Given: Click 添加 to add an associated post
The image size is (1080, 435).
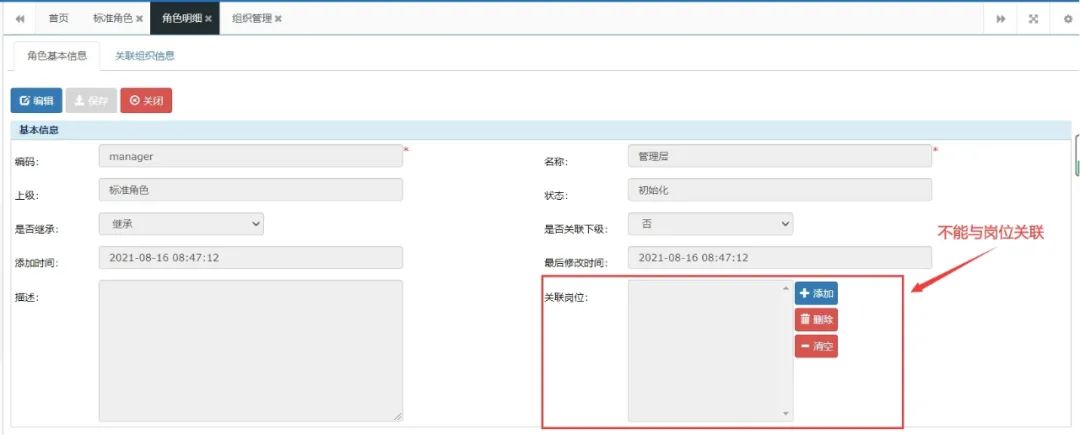Looking at the screenshot, I should [x=816, y=293].
